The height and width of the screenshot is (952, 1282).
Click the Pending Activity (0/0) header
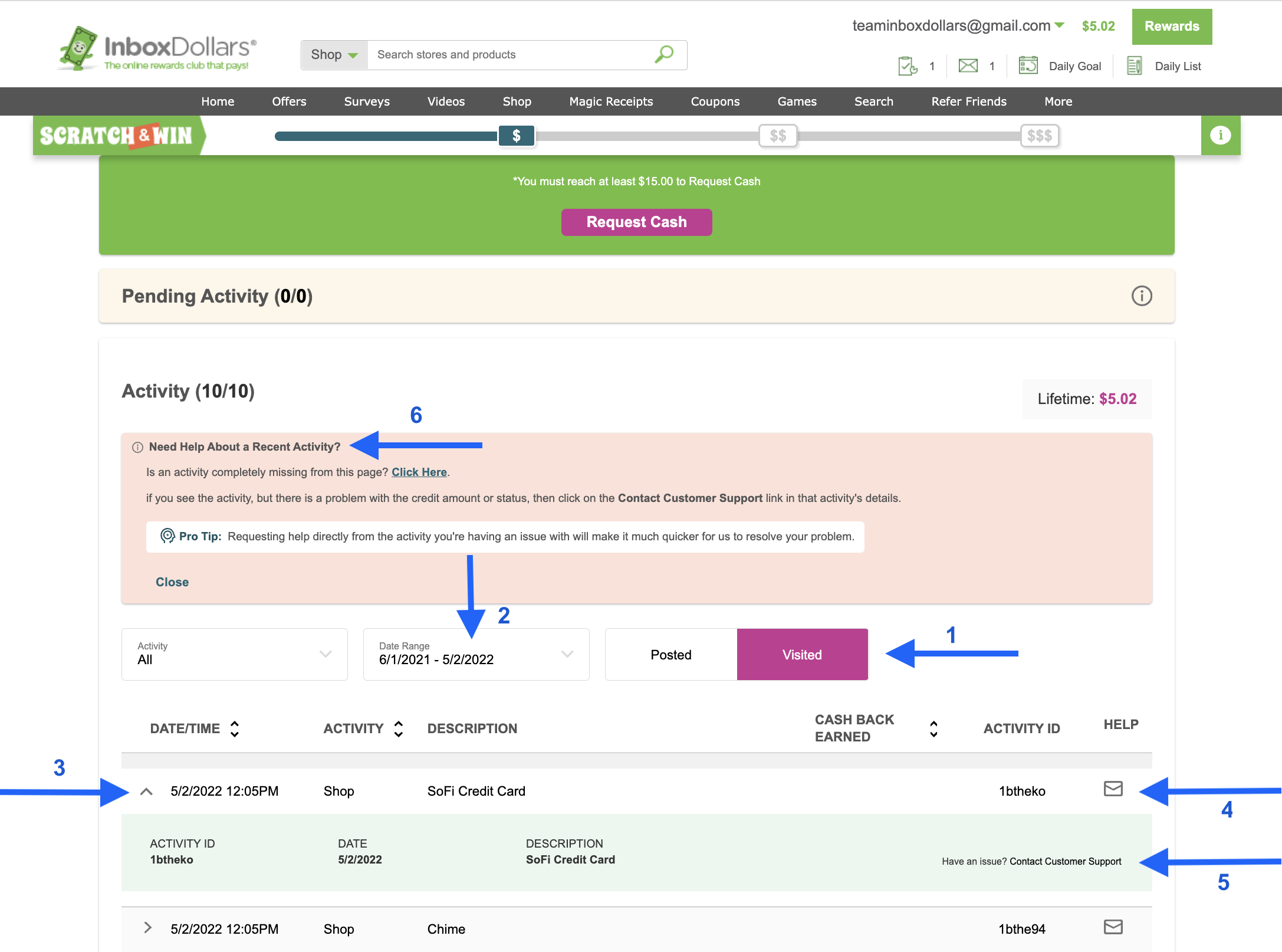coord(217,296)
